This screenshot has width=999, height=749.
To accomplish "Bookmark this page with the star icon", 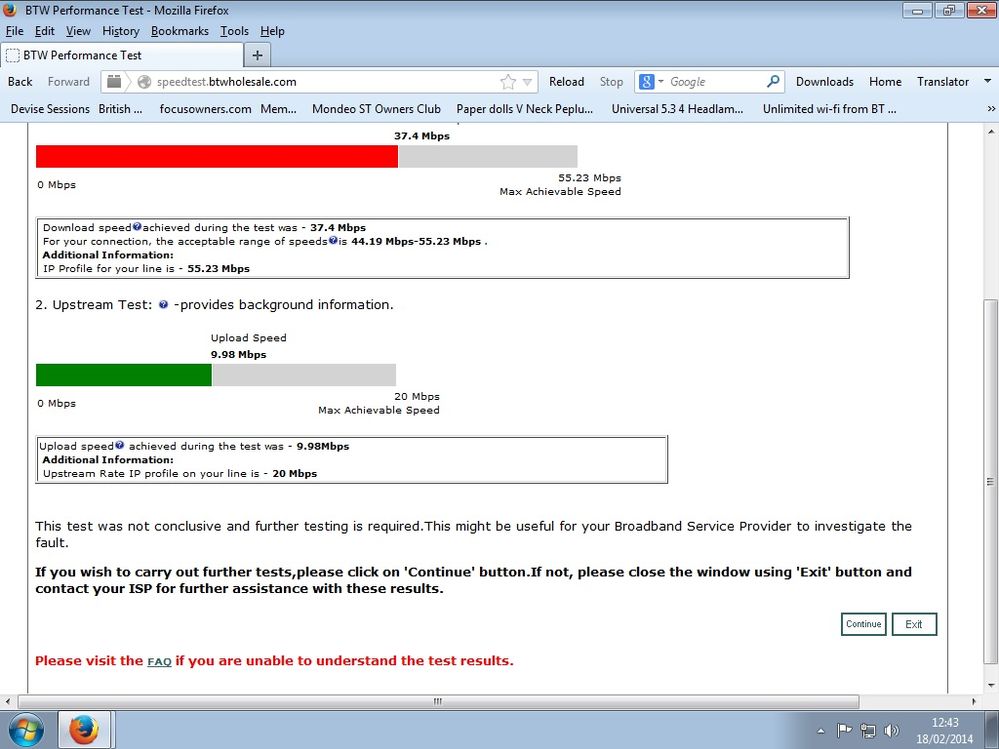I will coord(508,82).
